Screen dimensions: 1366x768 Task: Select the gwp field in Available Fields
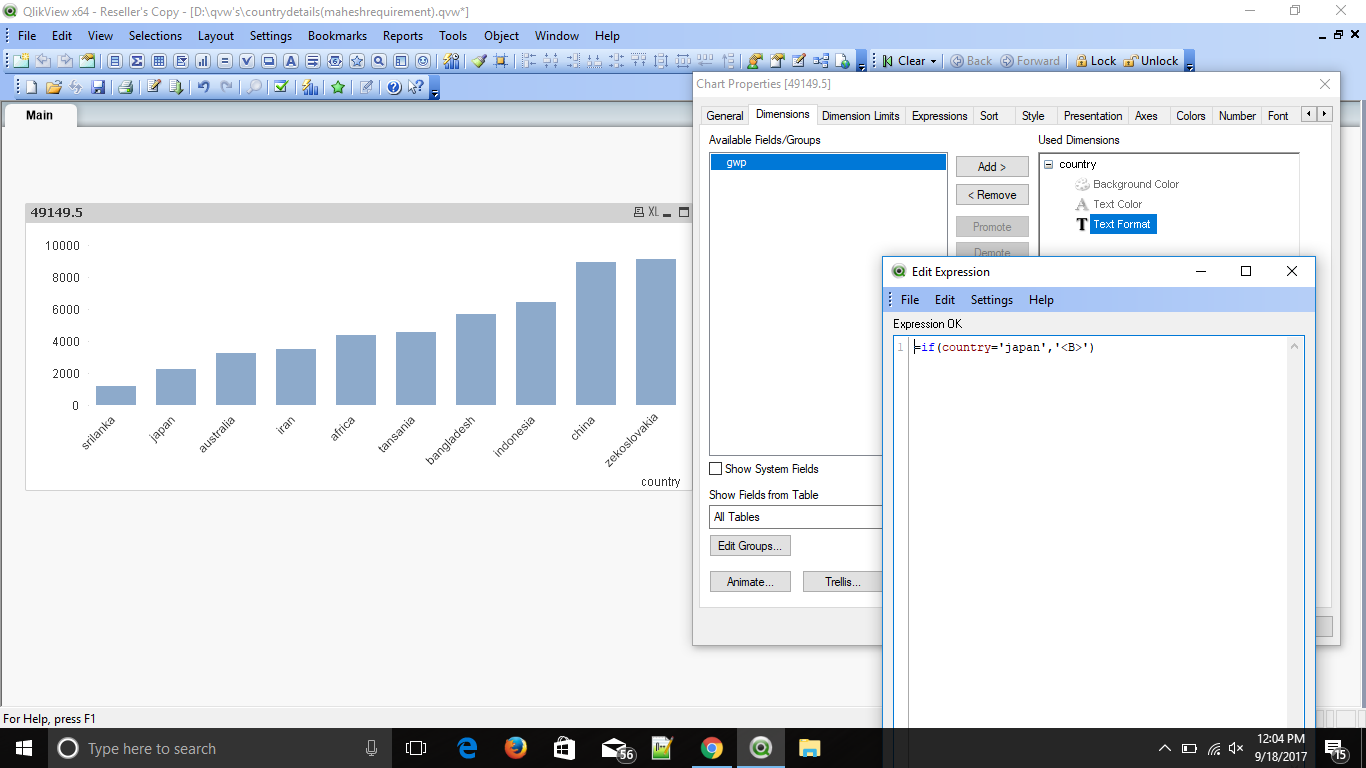point(828,162)
